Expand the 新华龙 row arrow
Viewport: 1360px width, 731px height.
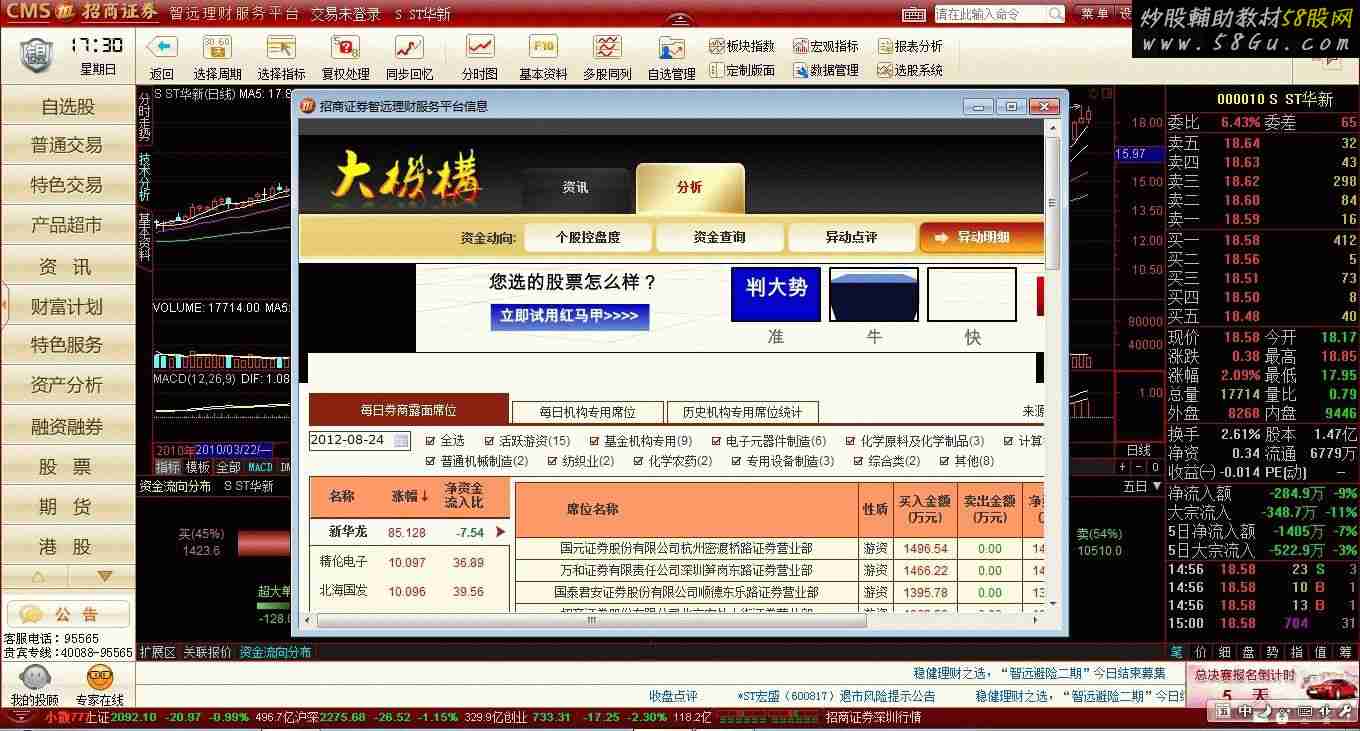click(501, 532)
